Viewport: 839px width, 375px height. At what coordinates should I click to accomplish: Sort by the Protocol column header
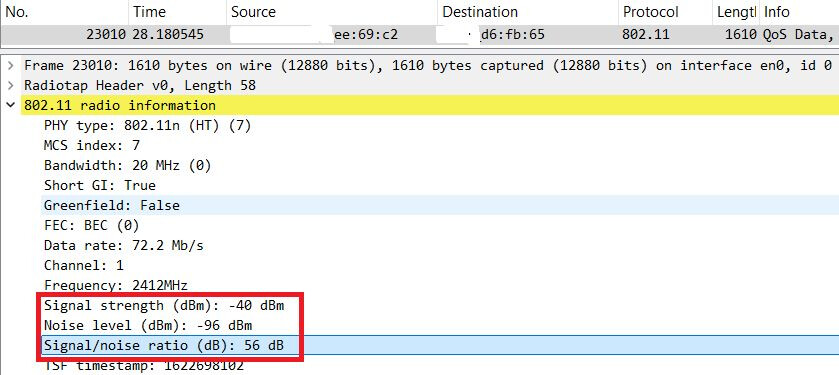click(x=665, y=12)
